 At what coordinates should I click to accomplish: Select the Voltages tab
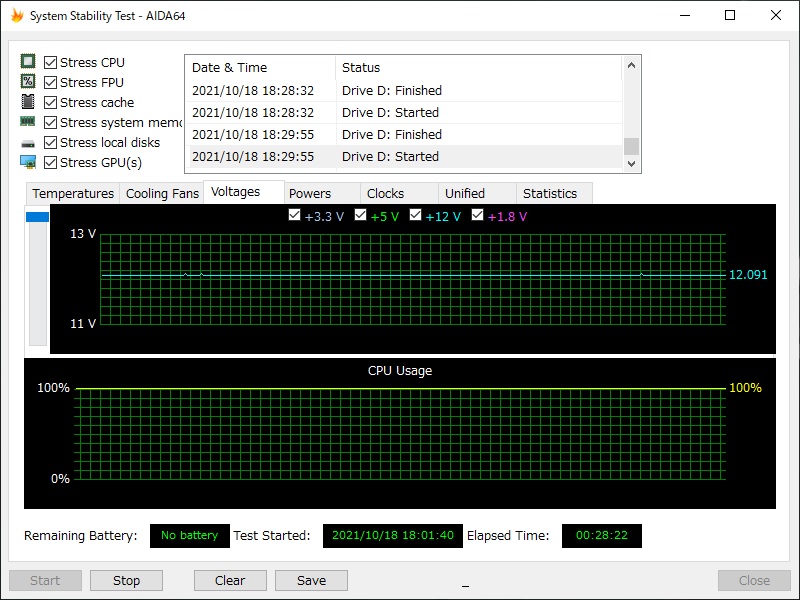click(x=244, y=192)
